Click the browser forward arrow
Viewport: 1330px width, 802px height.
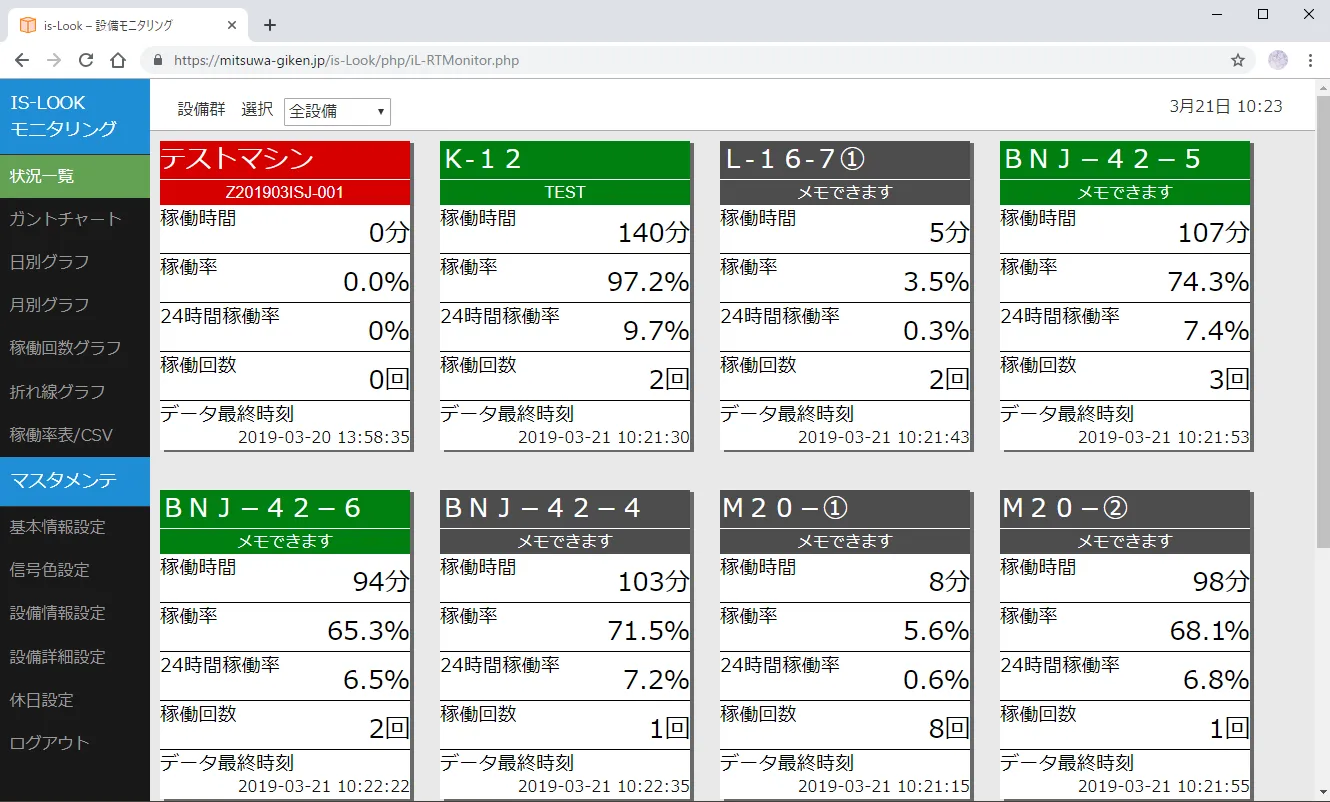tap(54, 60)
